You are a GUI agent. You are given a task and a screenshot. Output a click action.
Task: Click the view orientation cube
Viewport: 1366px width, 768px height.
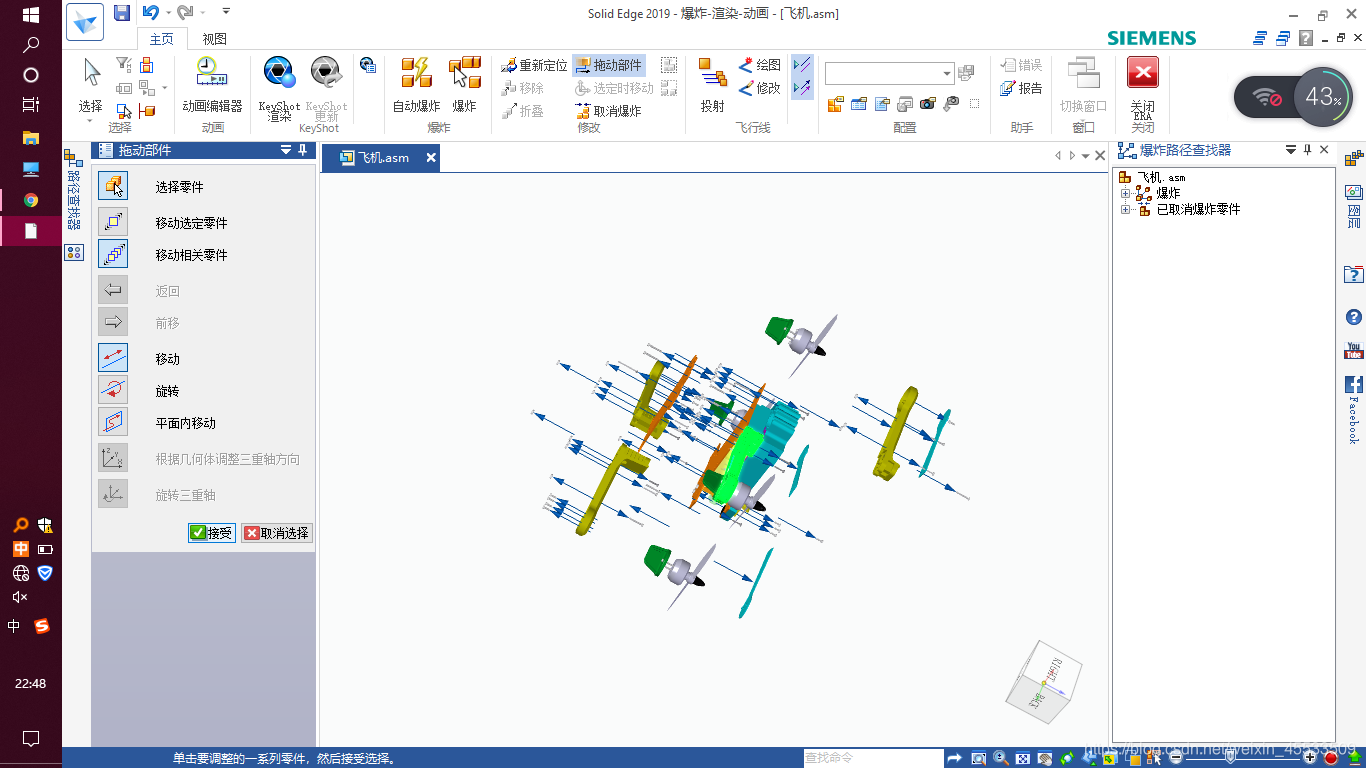point(1044,683)
